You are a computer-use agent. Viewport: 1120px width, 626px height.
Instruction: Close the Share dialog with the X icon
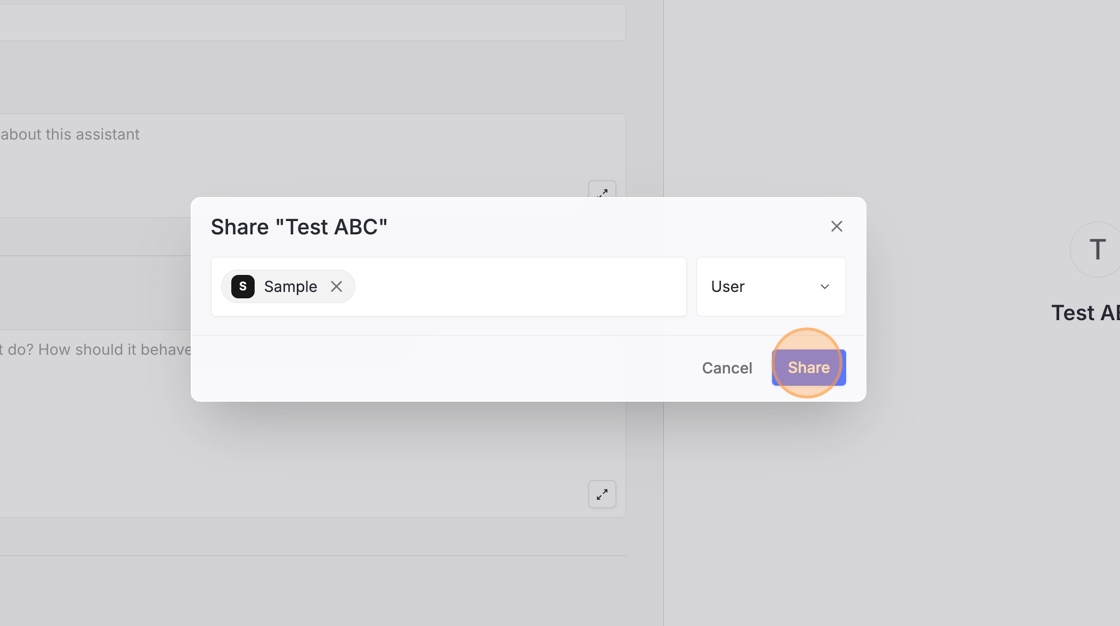click(836, 227)
